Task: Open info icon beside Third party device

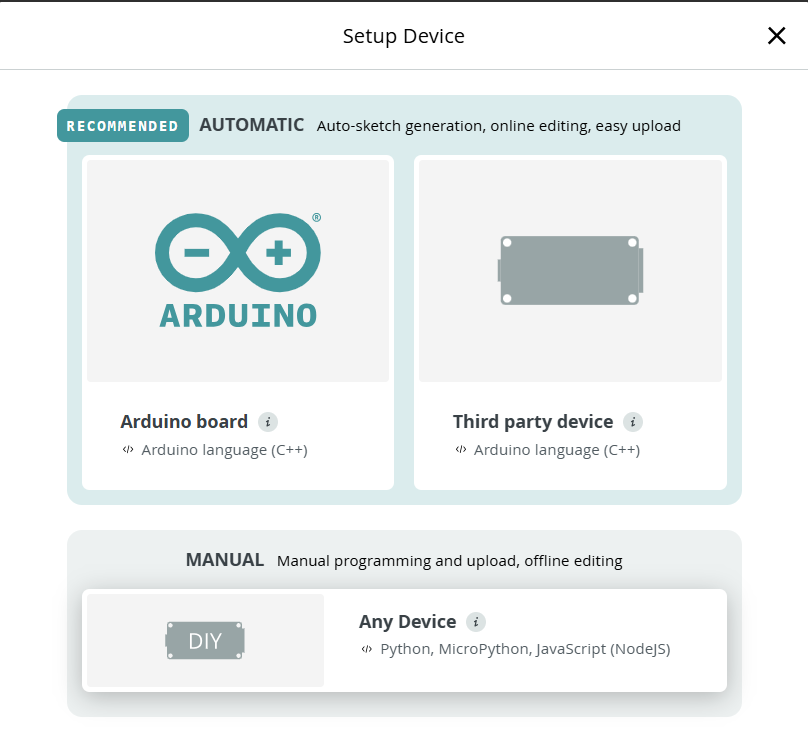Action: [632, 421]
